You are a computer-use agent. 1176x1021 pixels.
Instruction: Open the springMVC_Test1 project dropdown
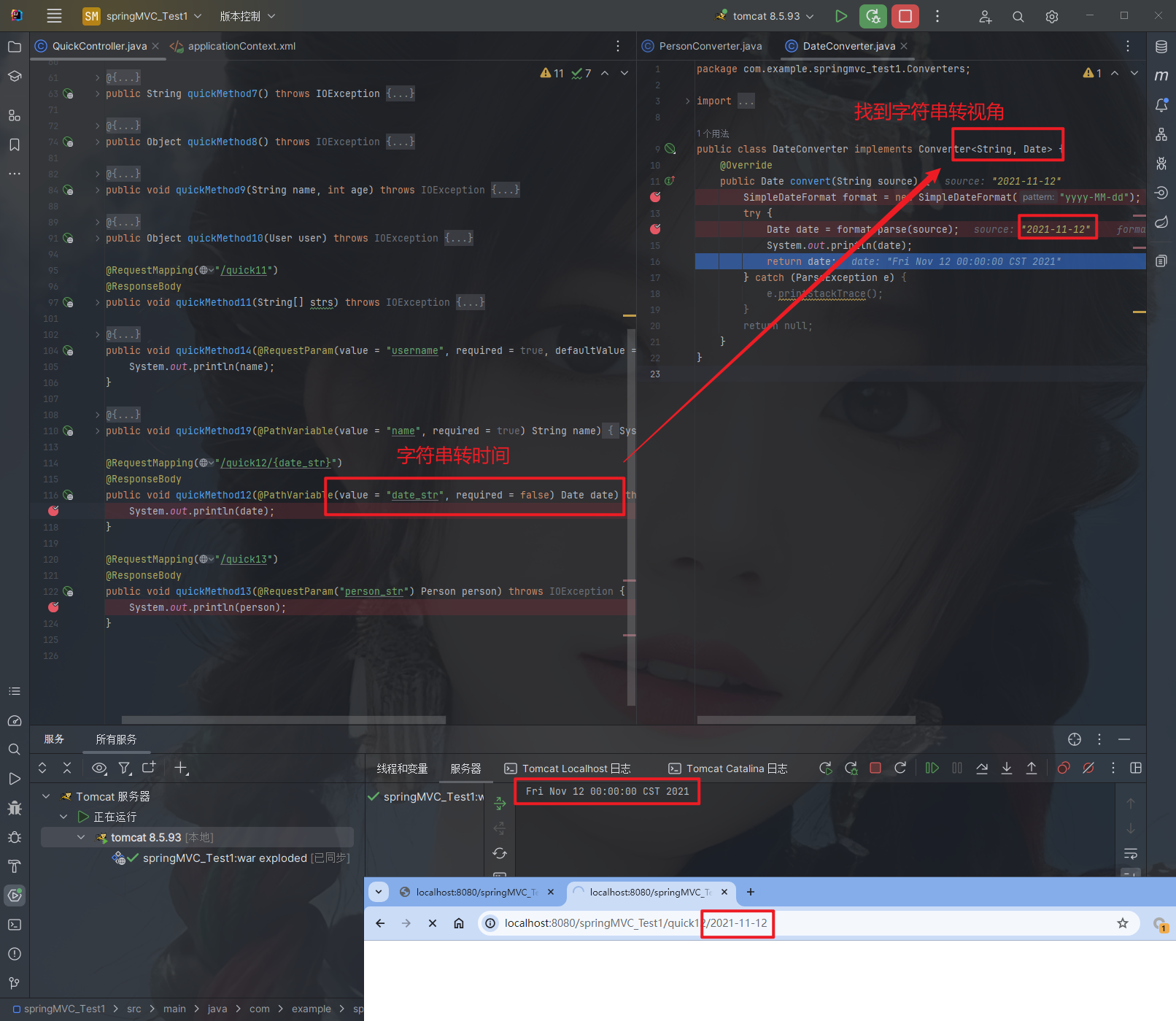pos(142,16)
